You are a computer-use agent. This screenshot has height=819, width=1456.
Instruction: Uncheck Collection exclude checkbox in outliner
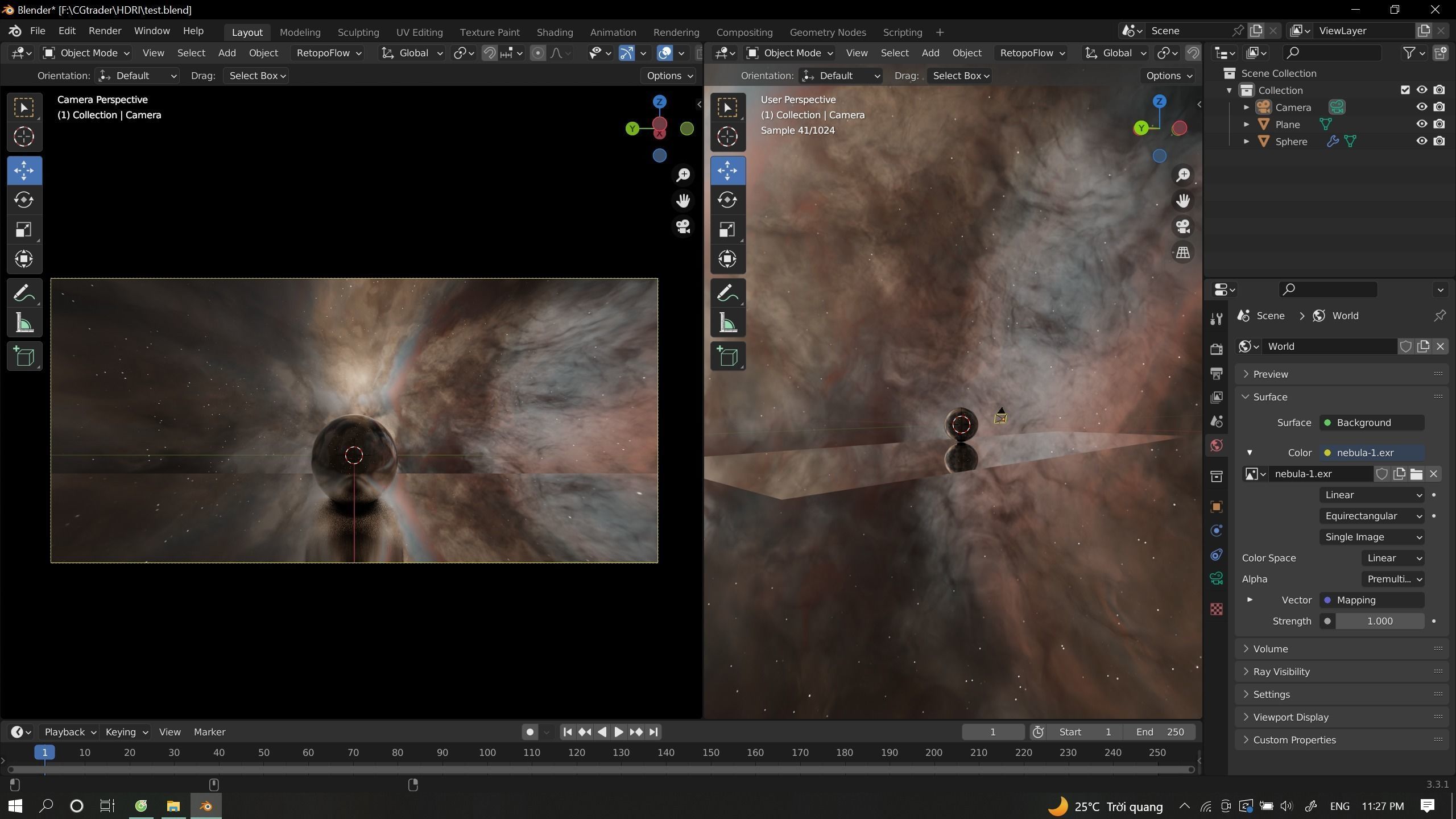tap(1405, 90)
